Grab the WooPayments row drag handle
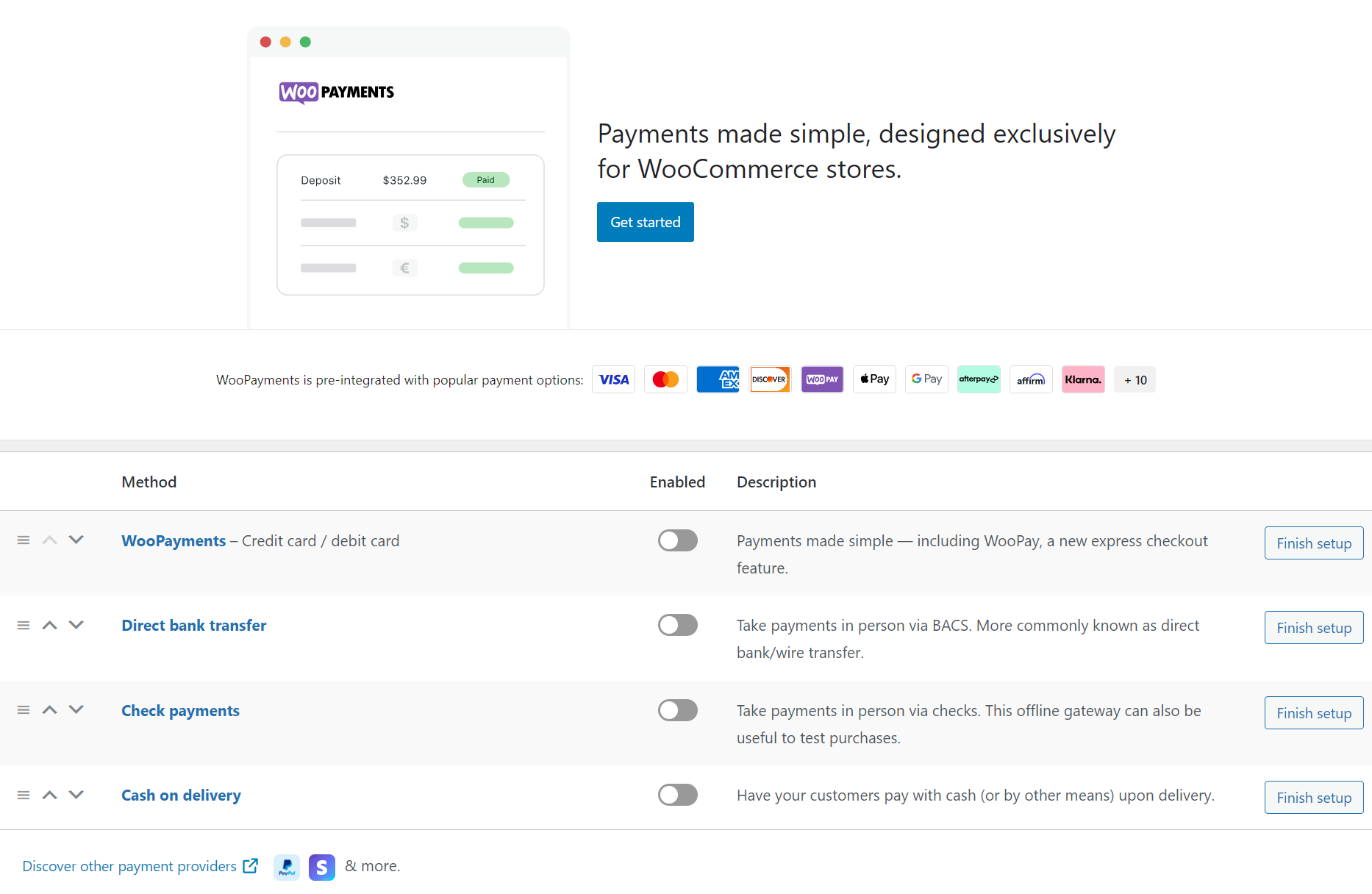 [x=24, y=540]
